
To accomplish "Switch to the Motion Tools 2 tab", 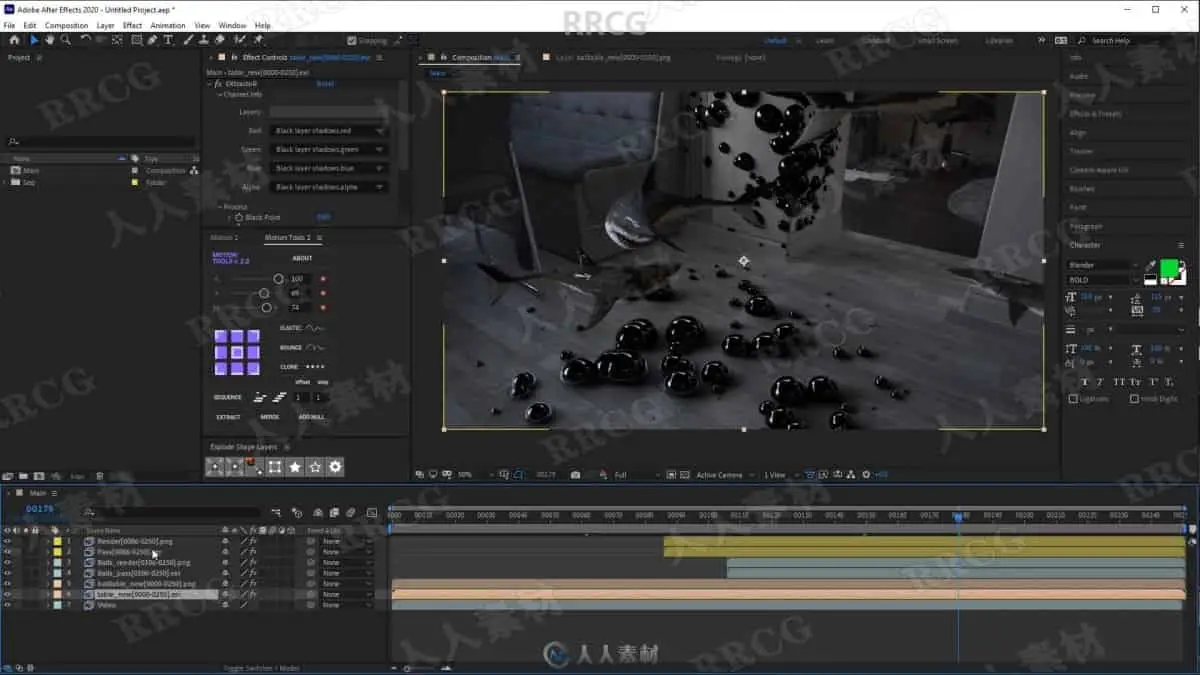I will [287, 238].
